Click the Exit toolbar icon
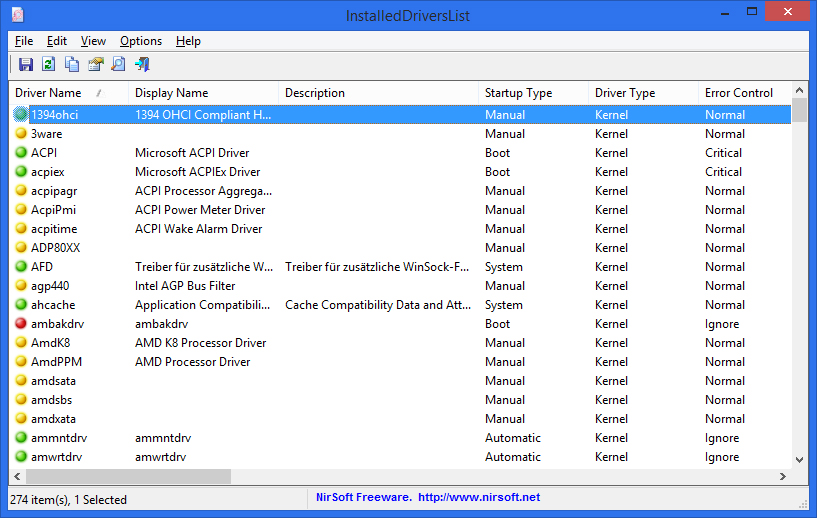The height and width of the screenshot is (518, 817). click(x=142, y=64)
